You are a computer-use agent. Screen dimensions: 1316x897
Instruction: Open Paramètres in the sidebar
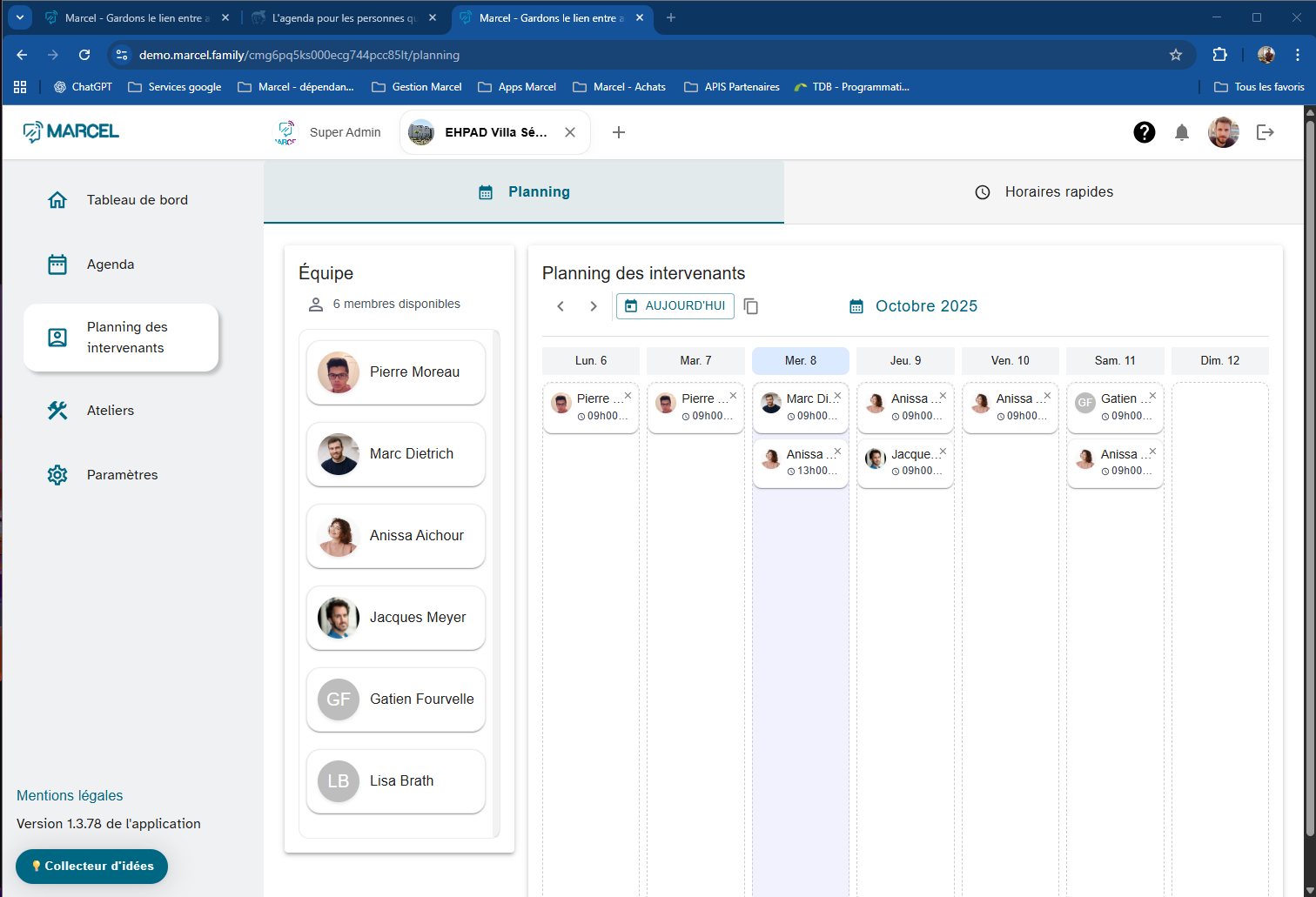[x=122, y=475]
